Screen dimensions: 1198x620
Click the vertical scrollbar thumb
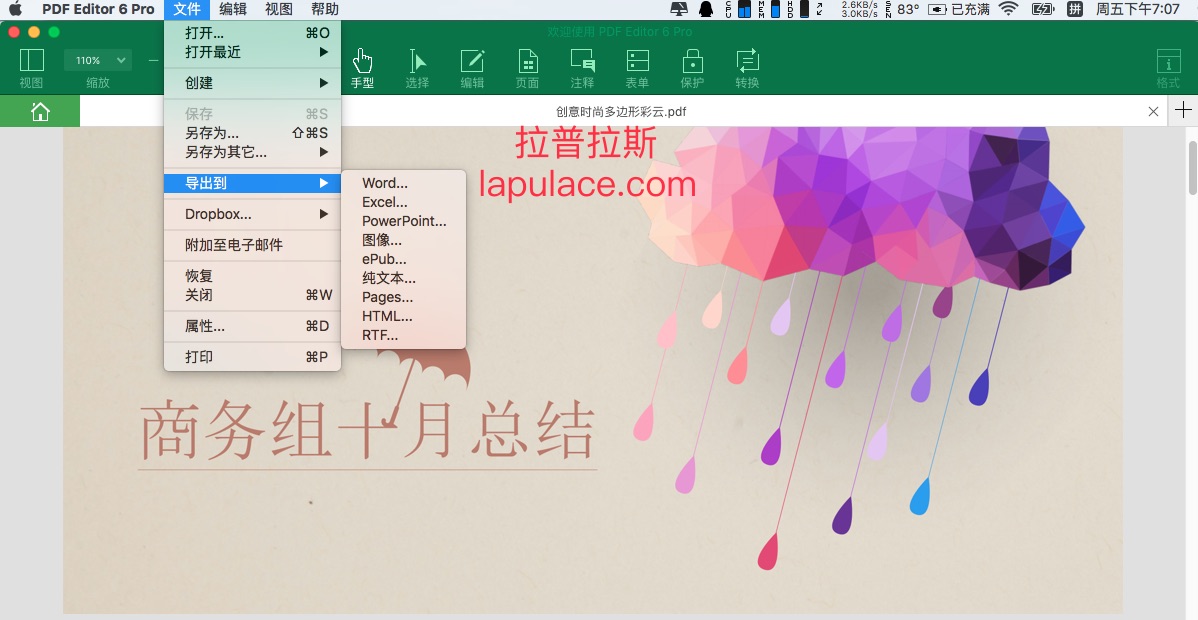(x=1191, y=167)
